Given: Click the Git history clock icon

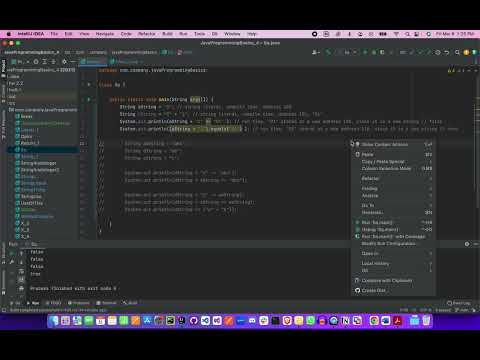Looking at the screenshot, I should click(x=438, y=52).
